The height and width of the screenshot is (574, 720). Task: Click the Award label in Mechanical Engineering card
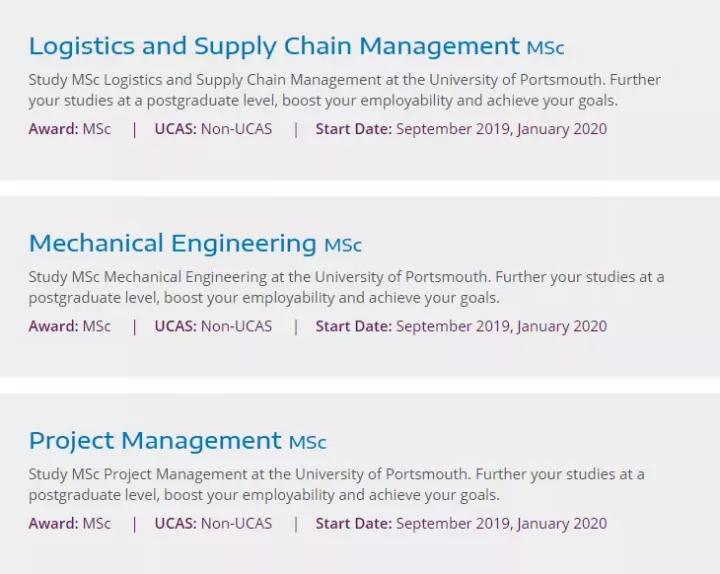53,326
